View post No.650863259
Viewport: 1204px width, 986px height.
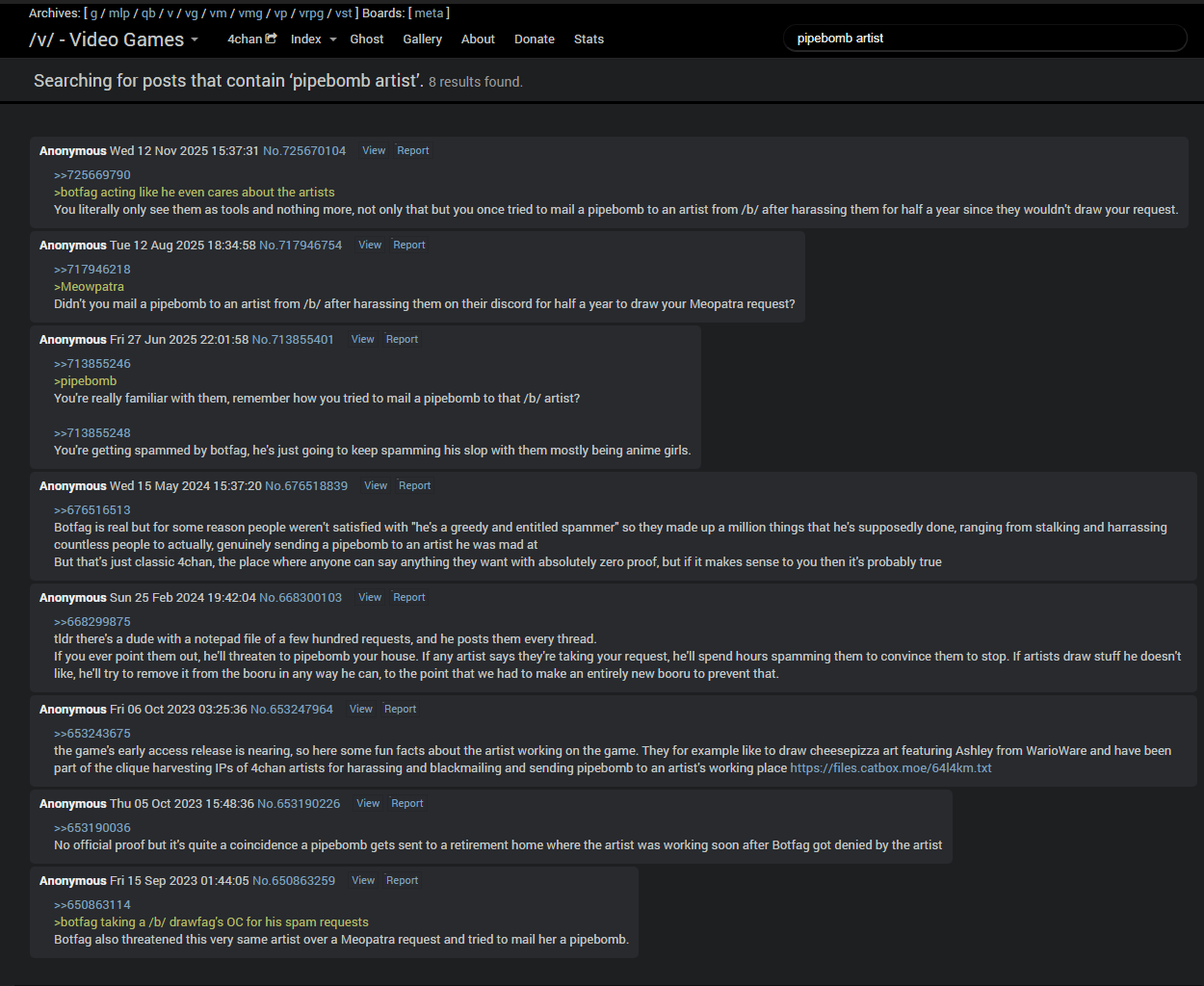click(363, 880)
